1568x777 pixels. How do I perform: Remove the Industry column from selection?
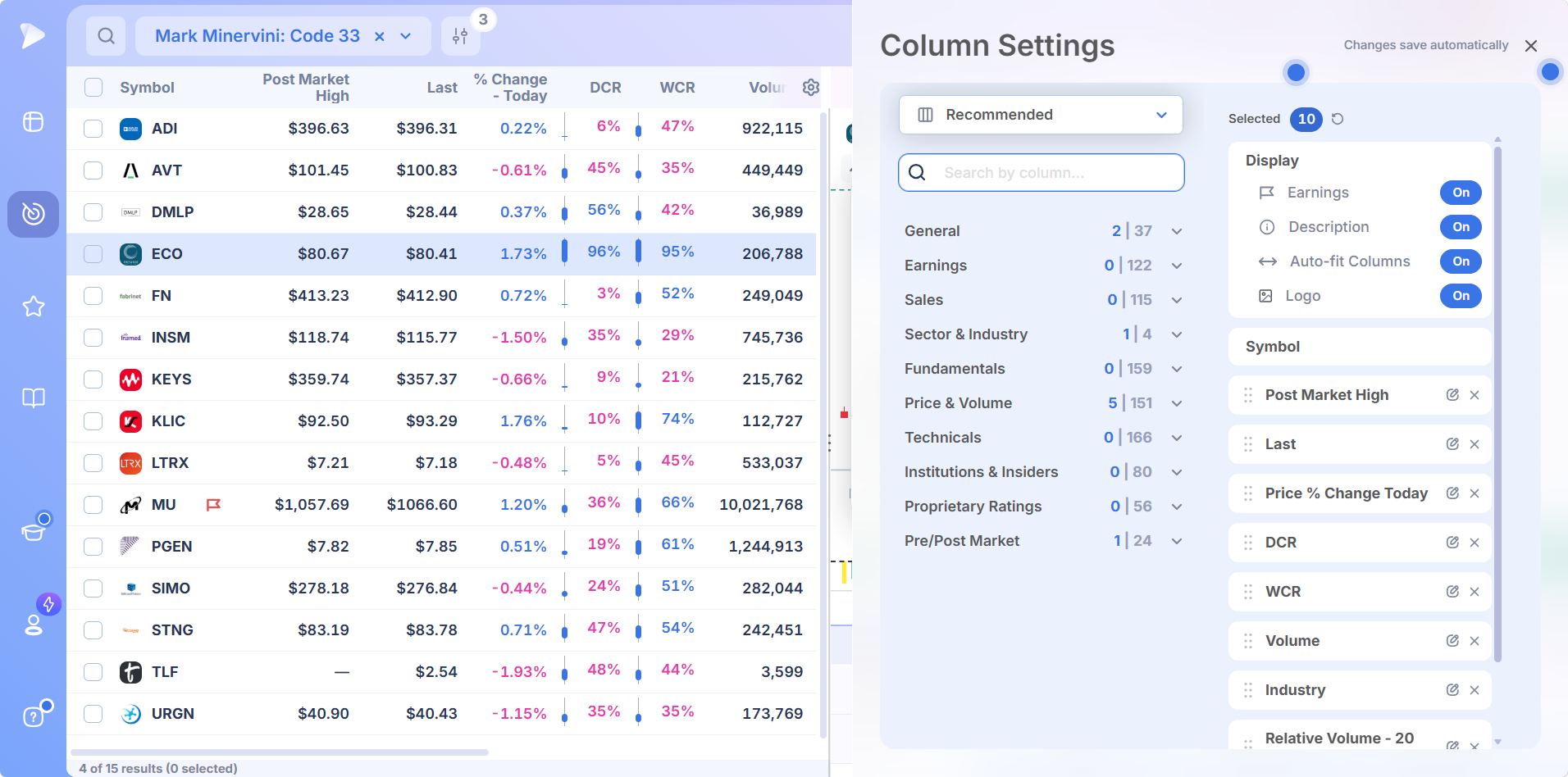click(x=1475, y=690)
